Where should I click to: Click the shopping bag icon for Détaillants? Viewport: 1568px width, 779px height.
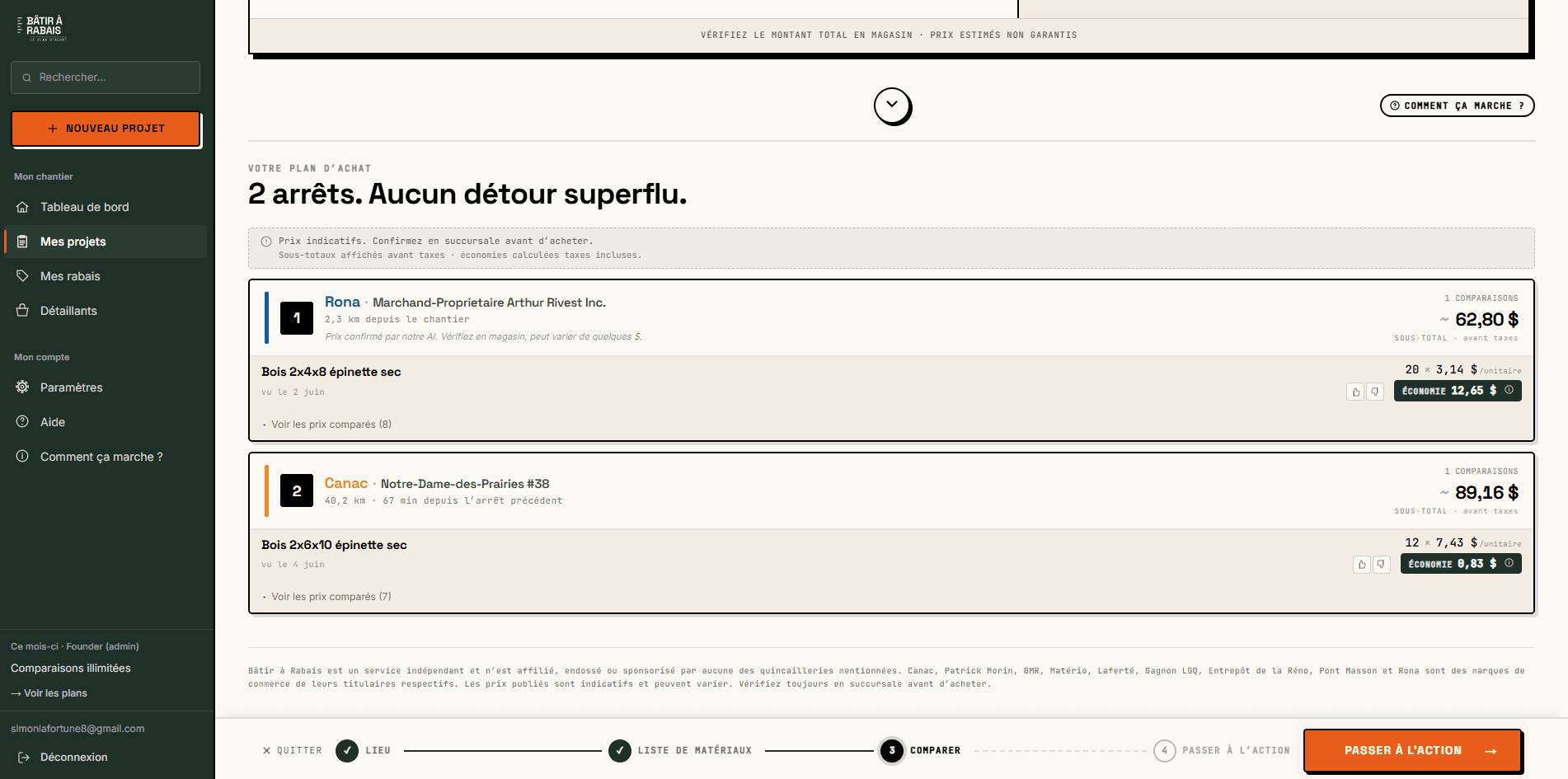tap(22, 311)
